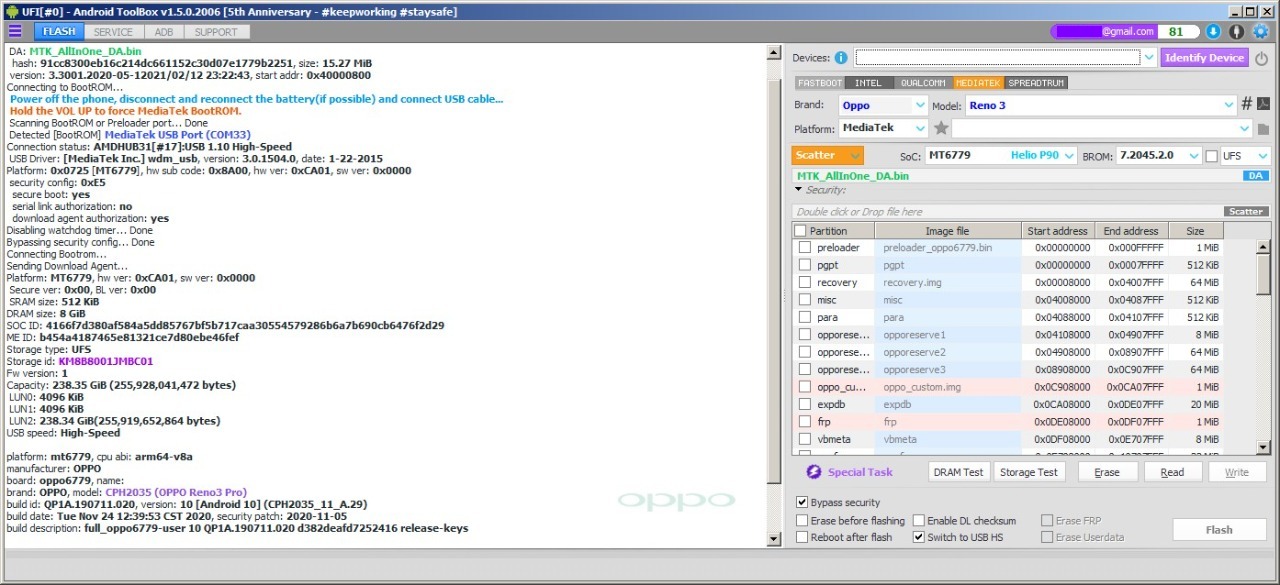
Task: Toggle the checkbox left of UFS dropdown
Action: (x=1212, y=156)
